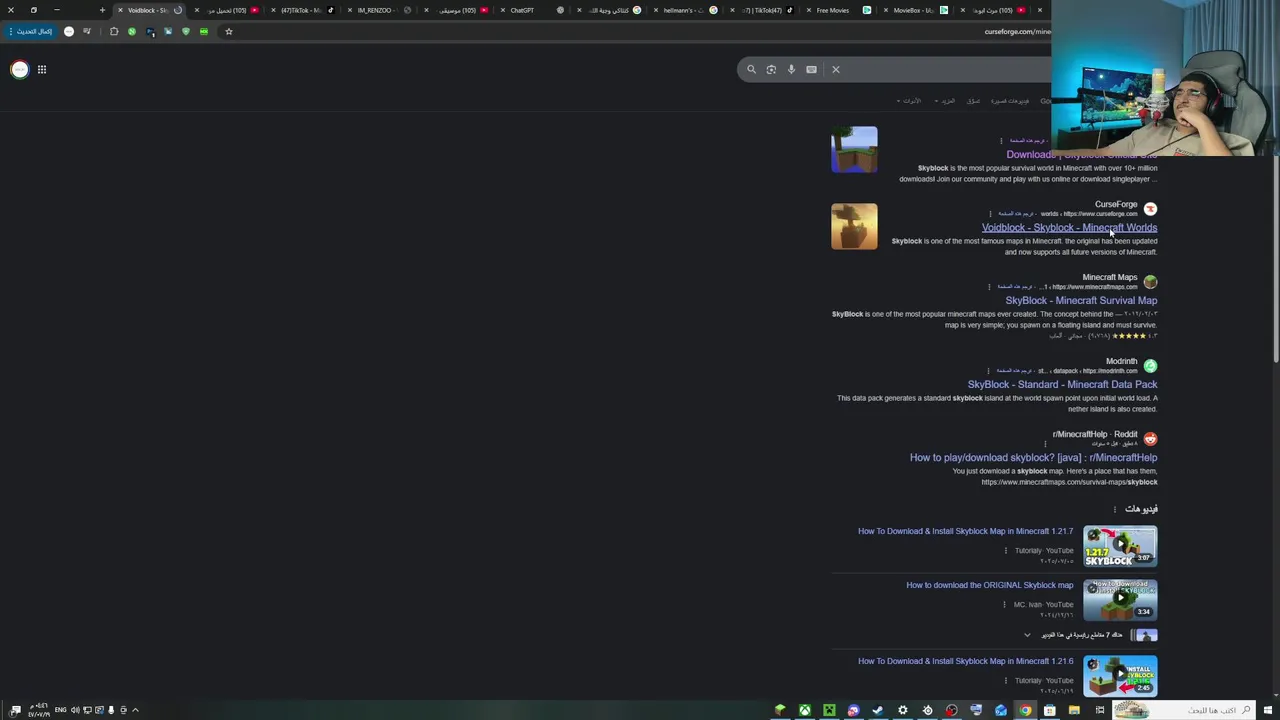Open Microsoft Store from the taskbar
The image size is (1280, 720).
point(1050,710)
